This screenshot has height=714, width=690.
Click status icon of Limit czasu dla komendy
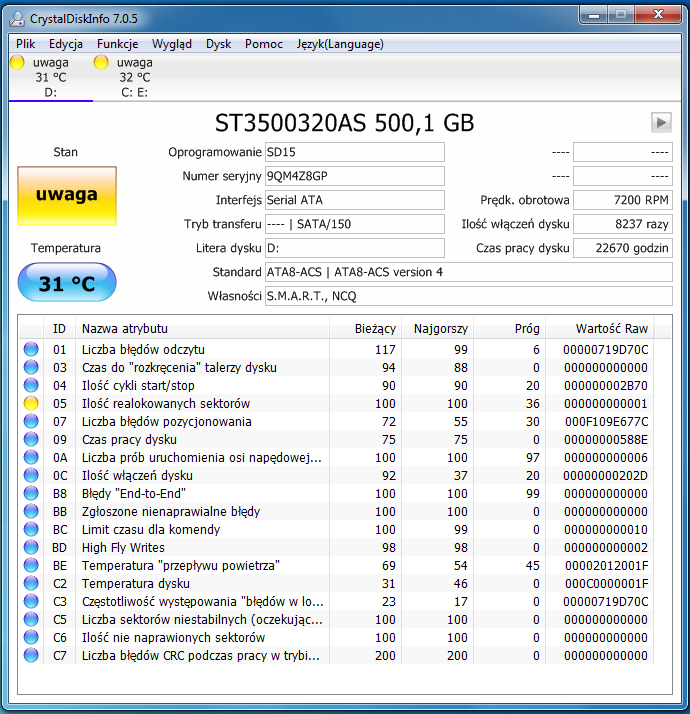31,529
